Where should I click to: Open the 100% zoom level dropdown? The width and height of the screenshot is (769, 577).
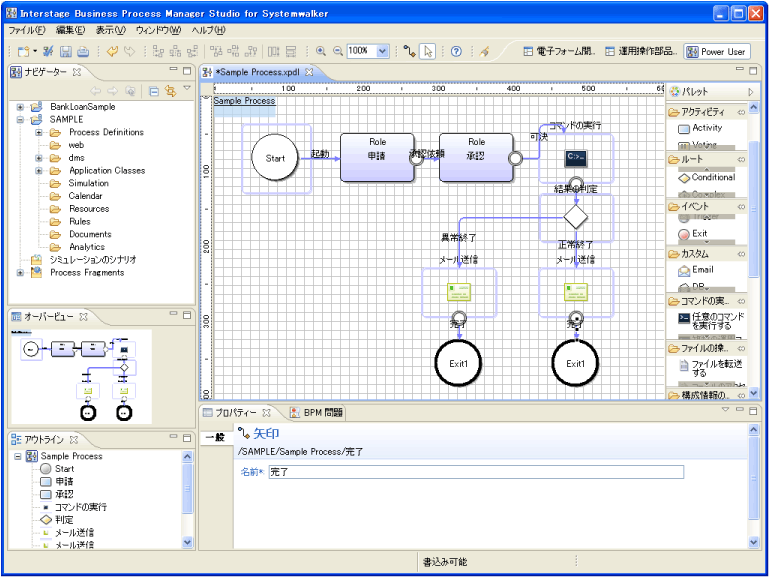pyautogui.click(x=383, y=51)
